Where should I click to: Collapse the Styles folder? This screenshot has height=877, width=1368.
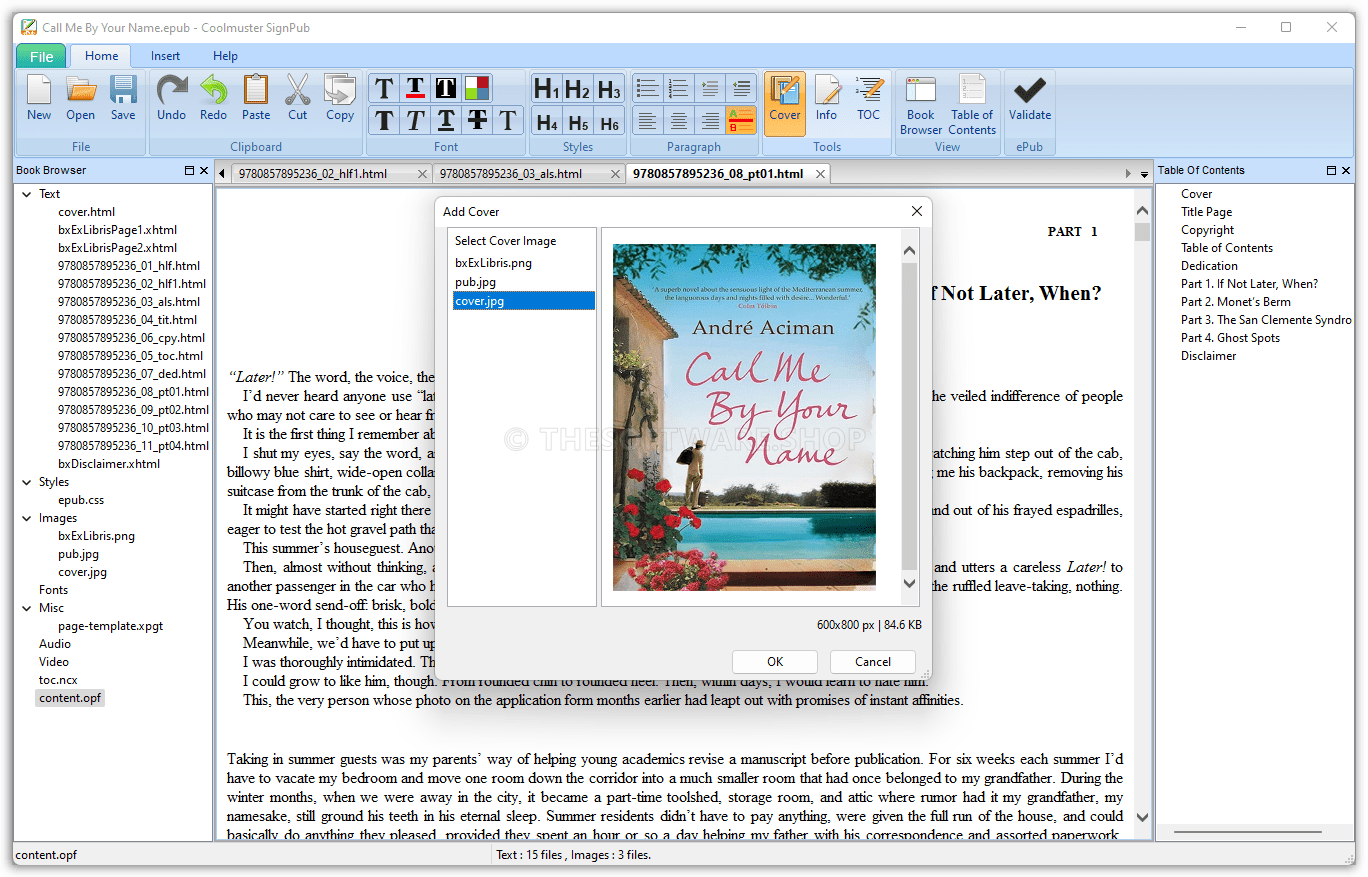point(26,482)
